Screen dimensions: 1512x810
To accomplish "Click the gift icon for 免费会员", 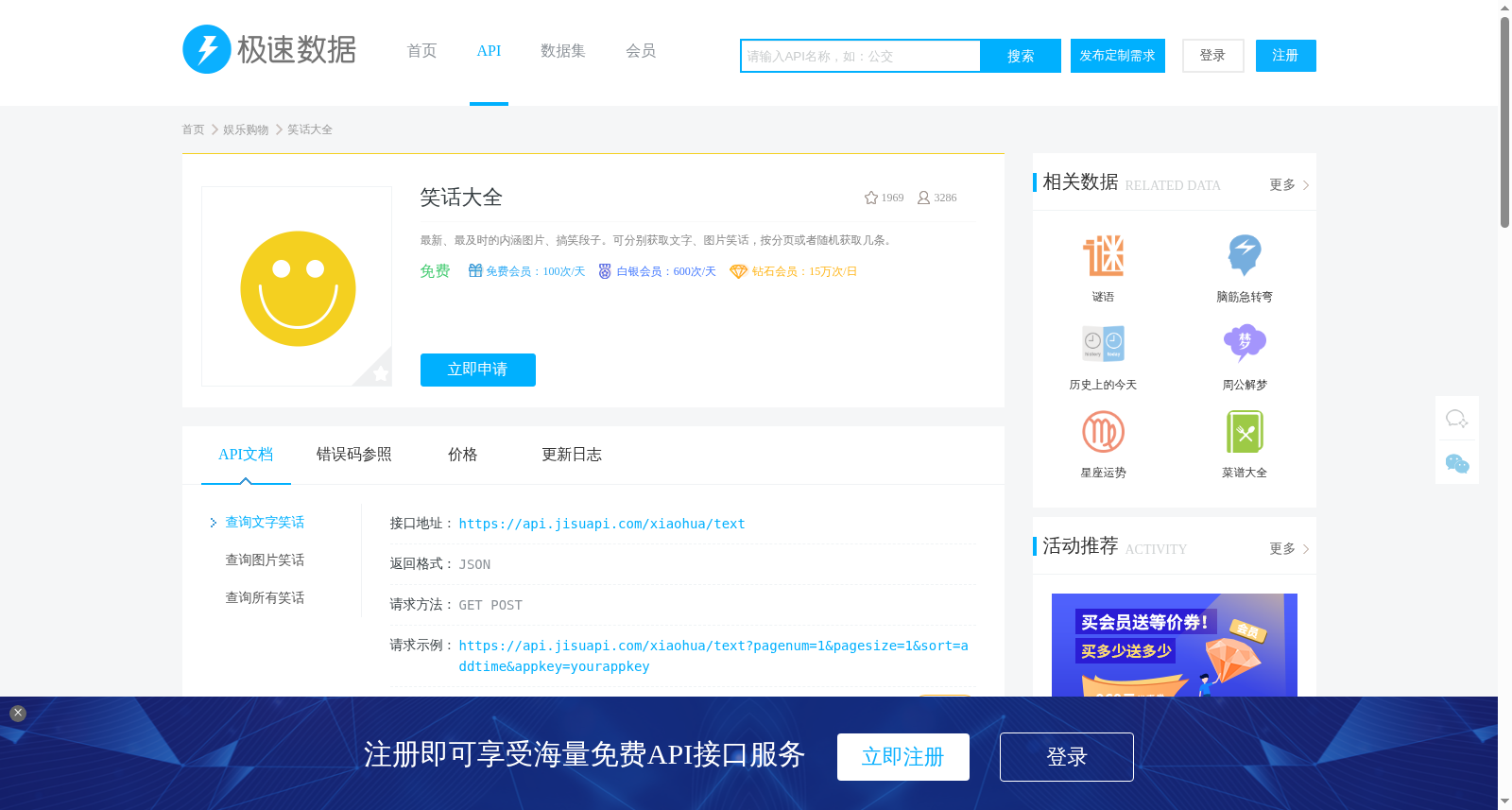I will click(475, 271).
